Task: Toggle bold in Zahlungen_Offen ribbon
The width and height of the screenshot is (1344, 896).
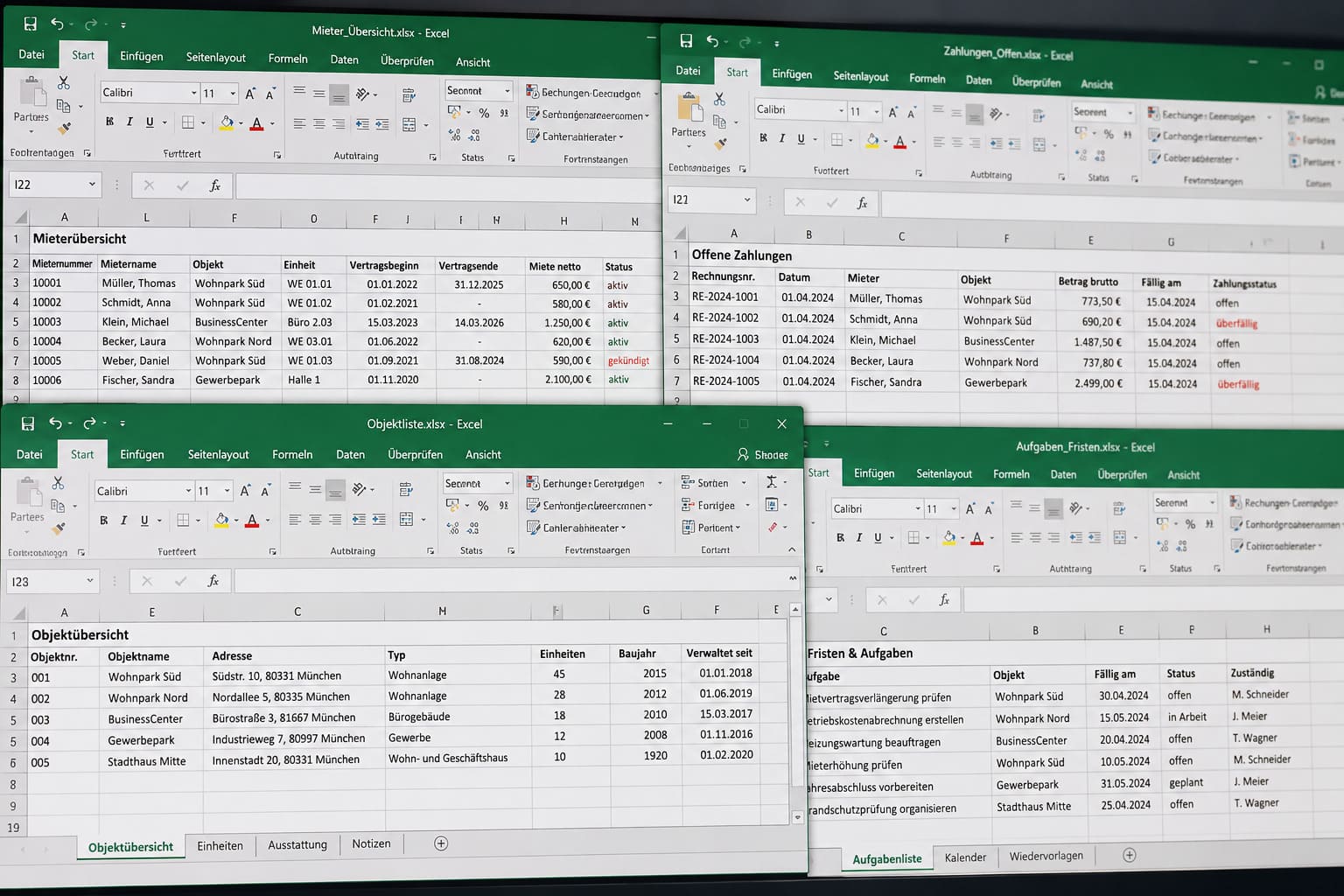Action: point(763,138)
